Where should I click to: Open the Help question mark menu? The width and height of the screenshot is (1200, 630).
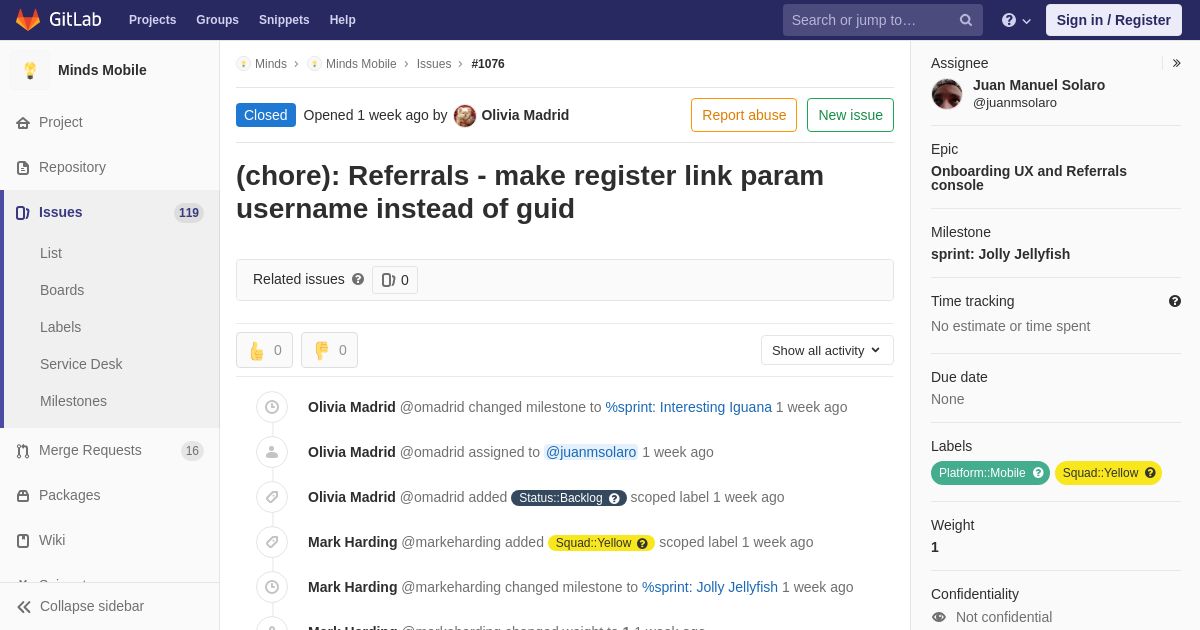pos(1016,20)
